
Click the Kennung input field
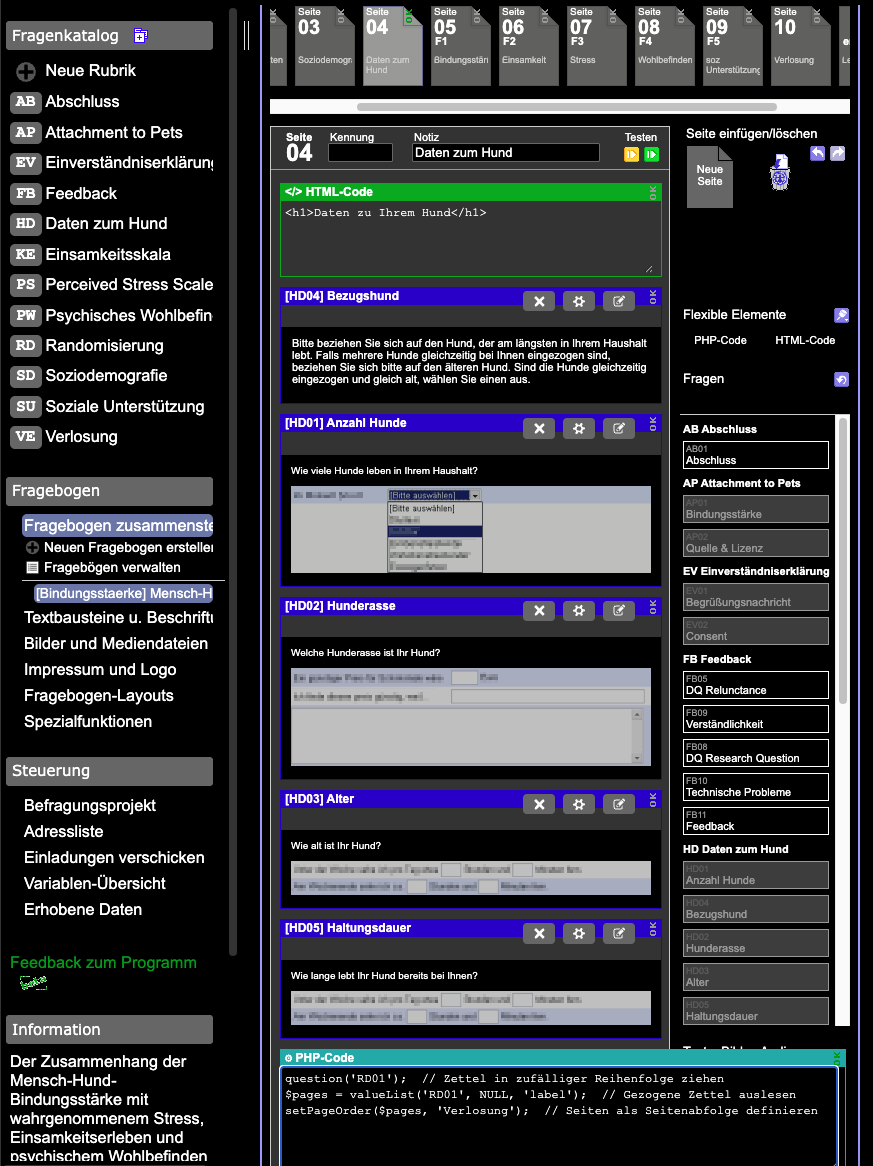[x=361, y=152]
